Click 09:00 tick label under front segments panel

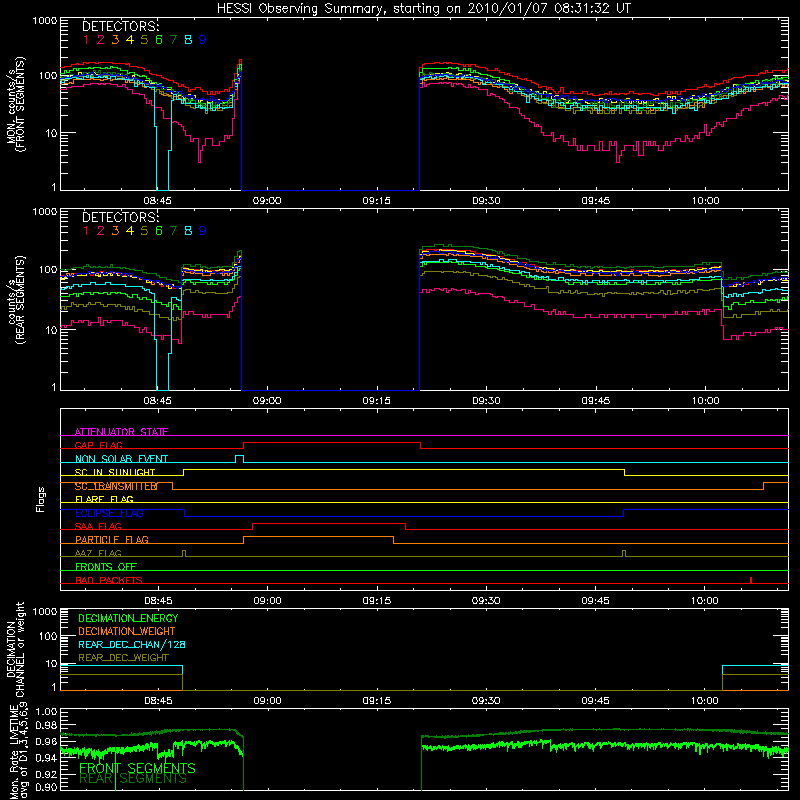point(267,201)
